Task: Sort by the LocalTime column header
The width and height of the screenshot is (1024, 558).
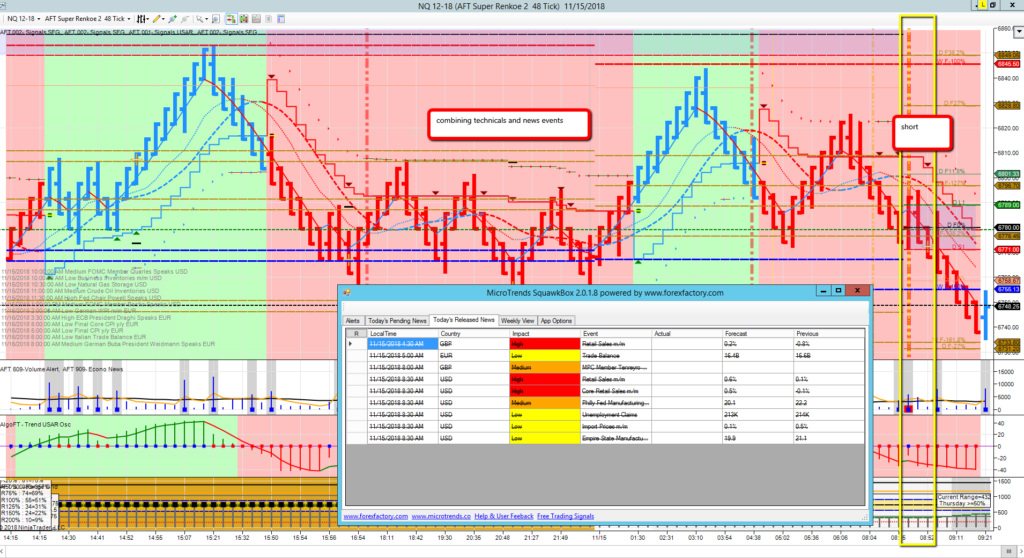Action: [x=402, y=333]
